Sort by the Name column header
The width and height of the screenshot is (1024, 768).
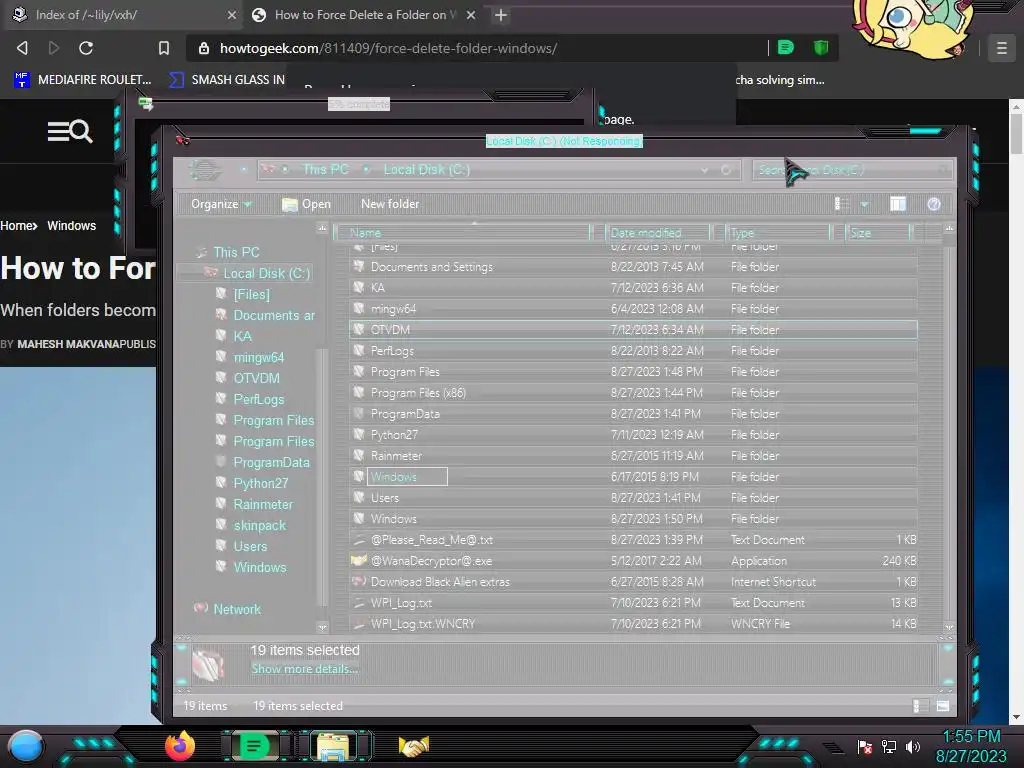(463, 232)
